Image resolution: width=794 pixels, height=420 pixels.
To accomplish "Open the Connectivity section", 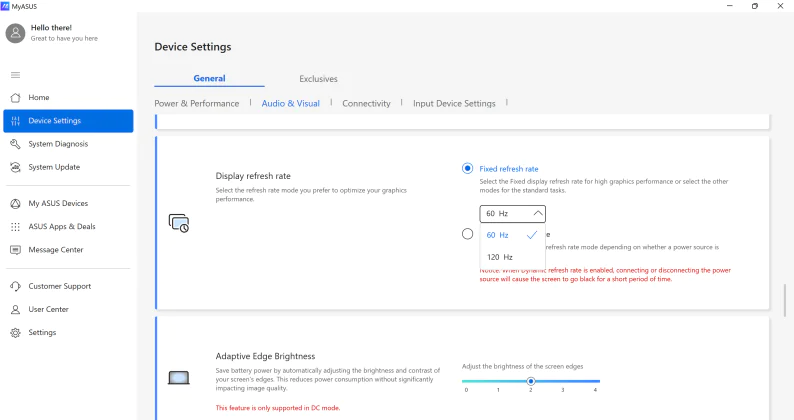I will click(366, 103).
